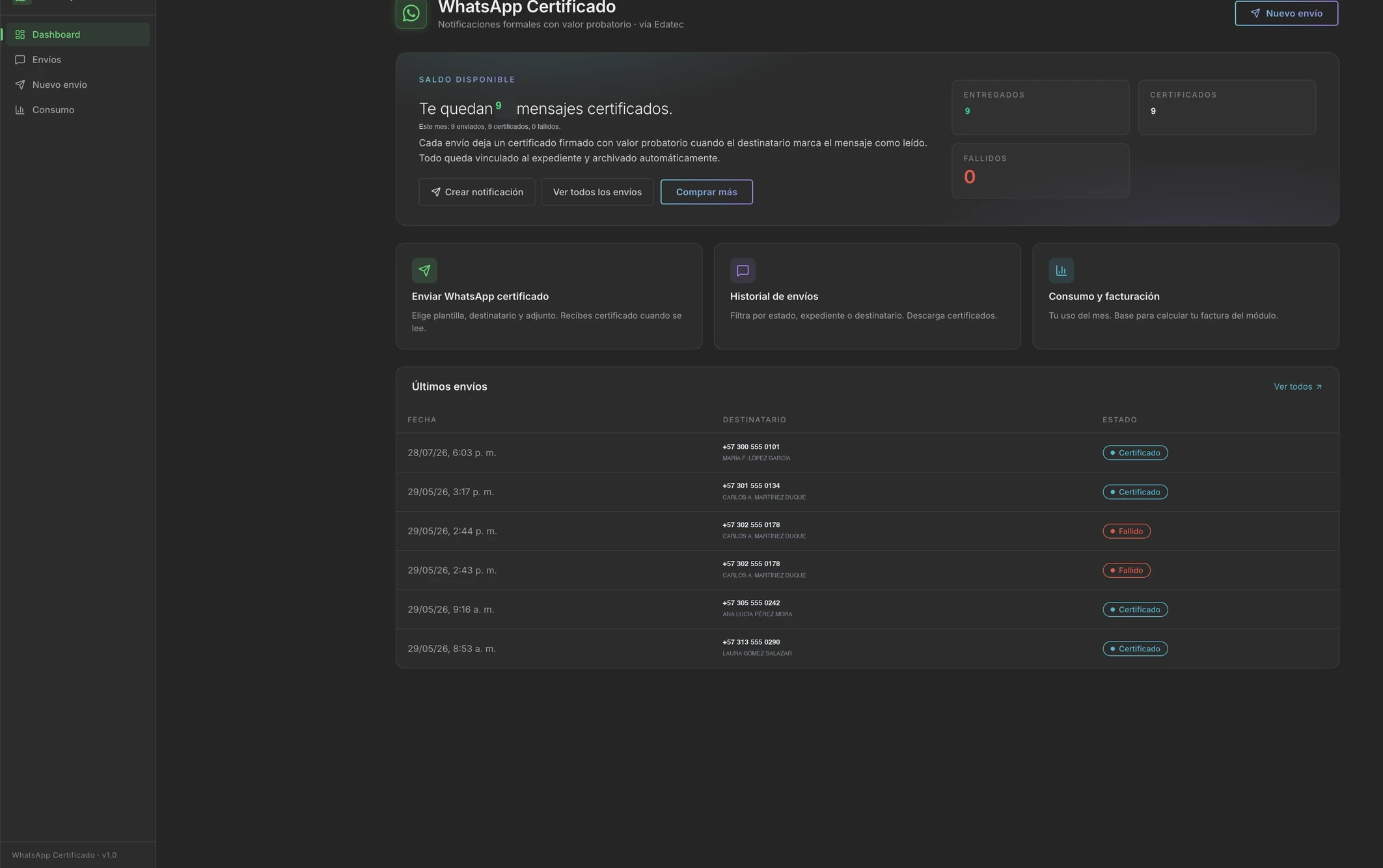This screenshot has height=868, width=1383.
Task: Select the 29/05/26, 2:44 p. m. date cell
Action: coord(452,531)
